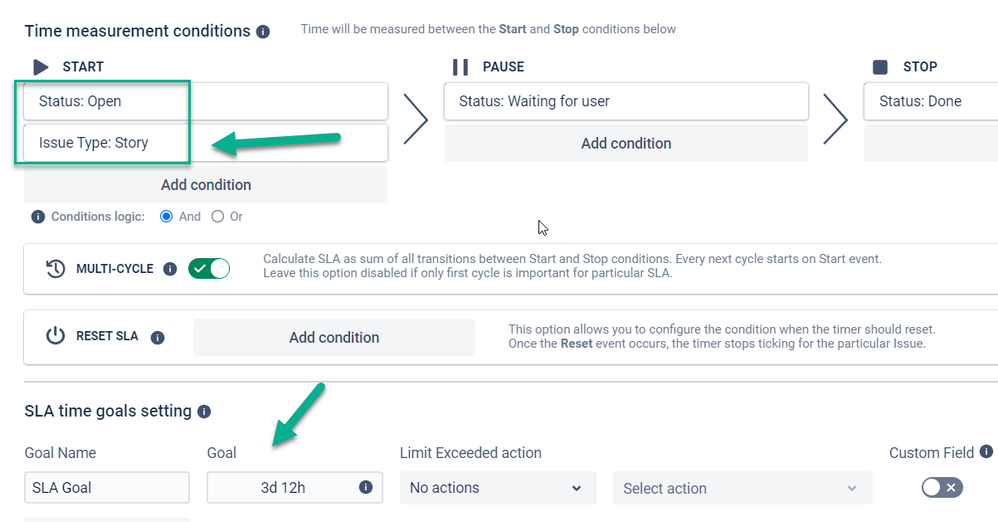
Task: Click info icon inside the Goal field
Action: [365, 488]
